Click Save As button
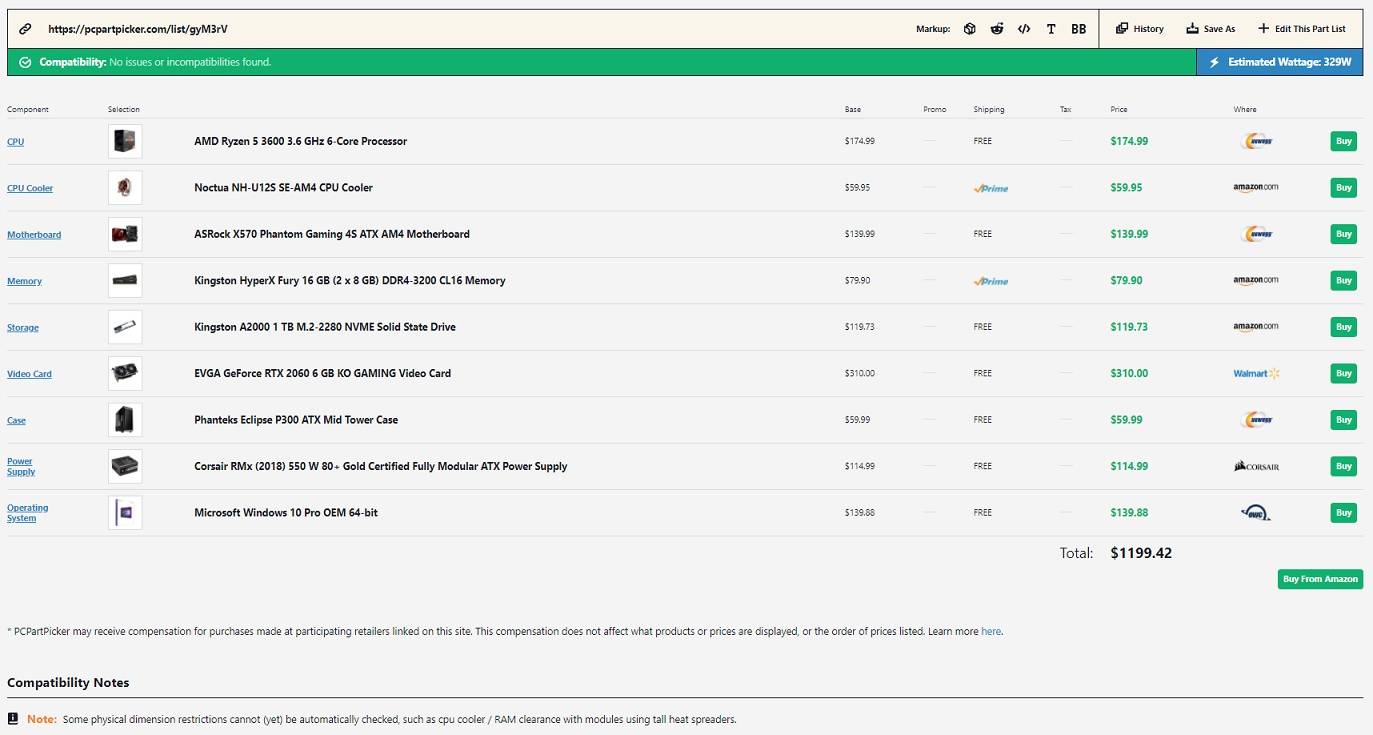This screenshot has width=1373, height=735. 1211,29
